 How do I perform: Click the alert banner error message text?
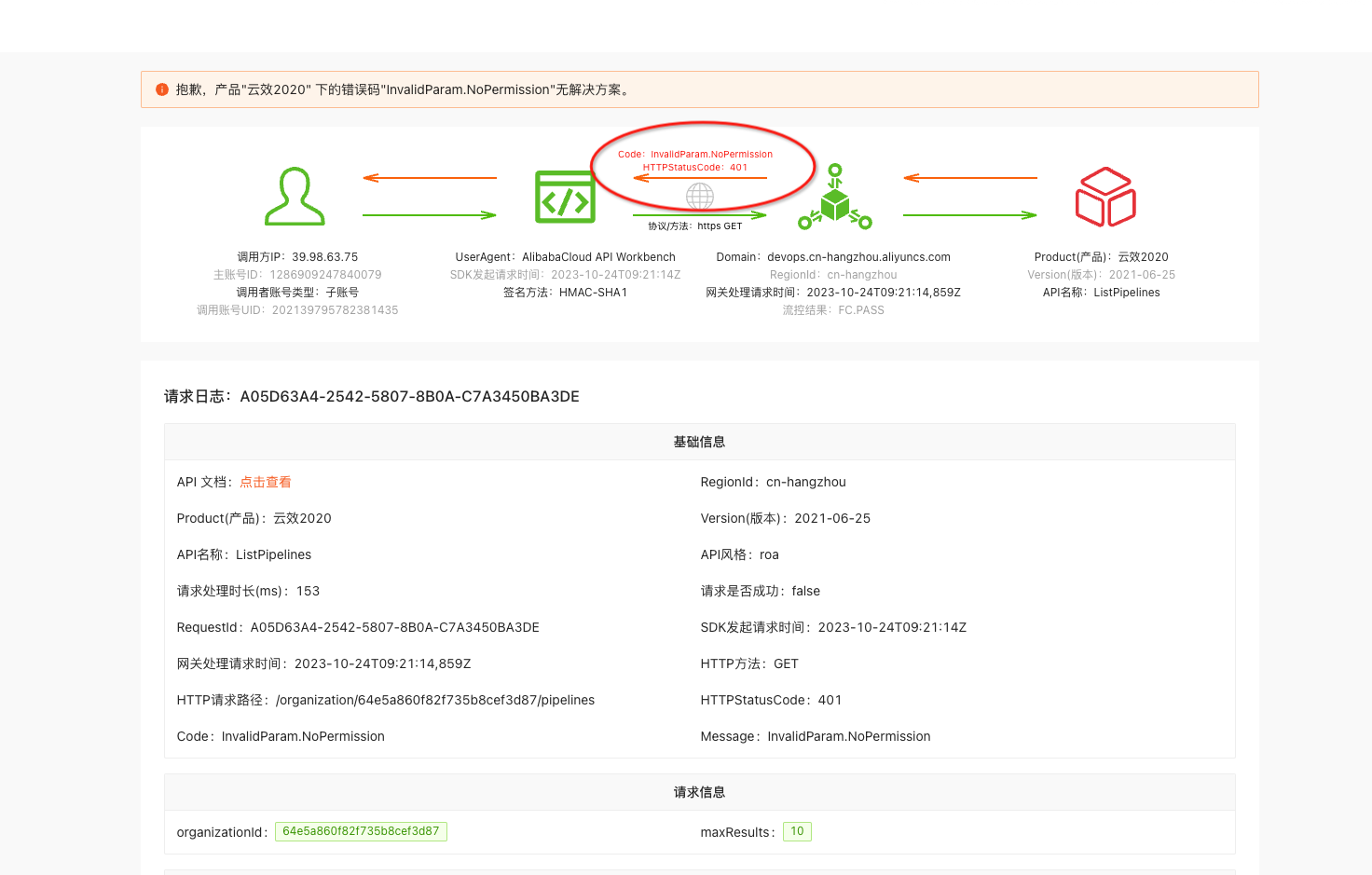(x=405, y=89)
